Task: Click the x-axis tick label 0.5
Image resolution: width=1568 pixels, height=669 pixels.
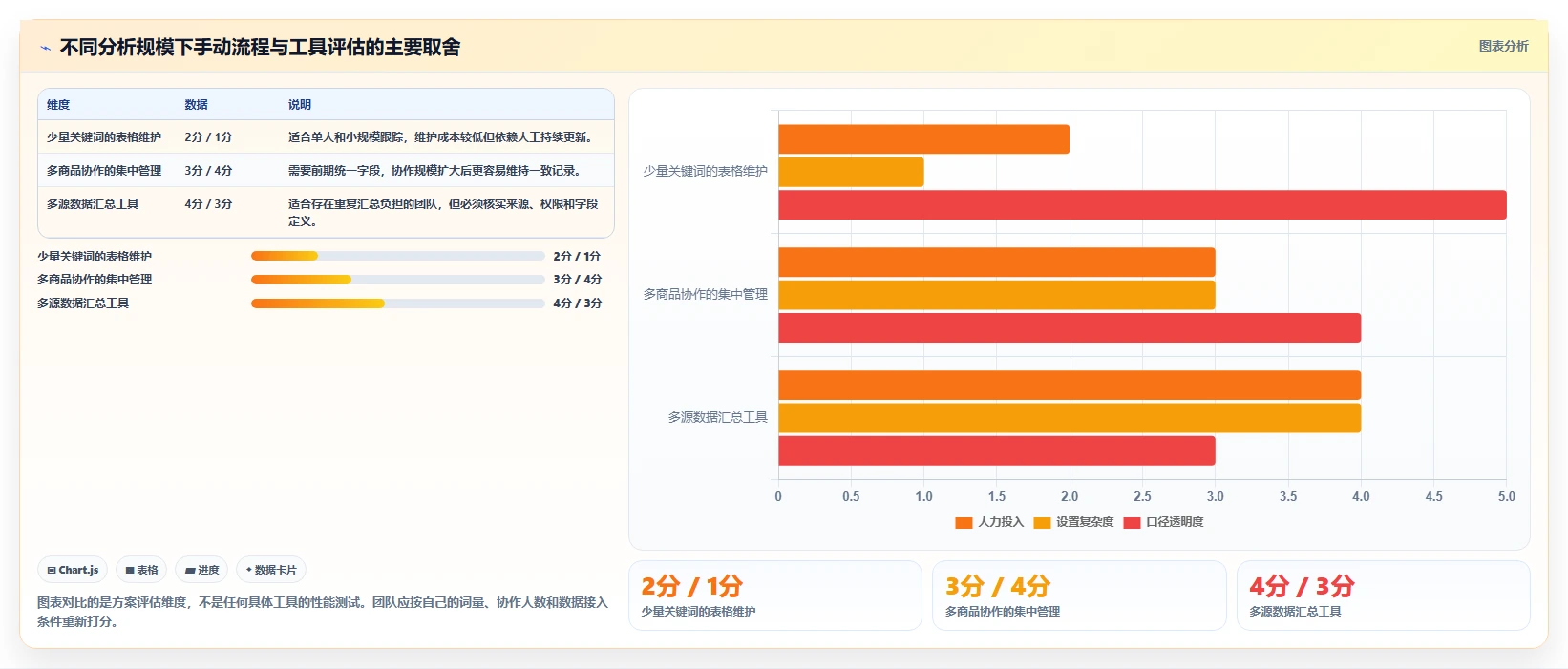Action: point(851,497)
